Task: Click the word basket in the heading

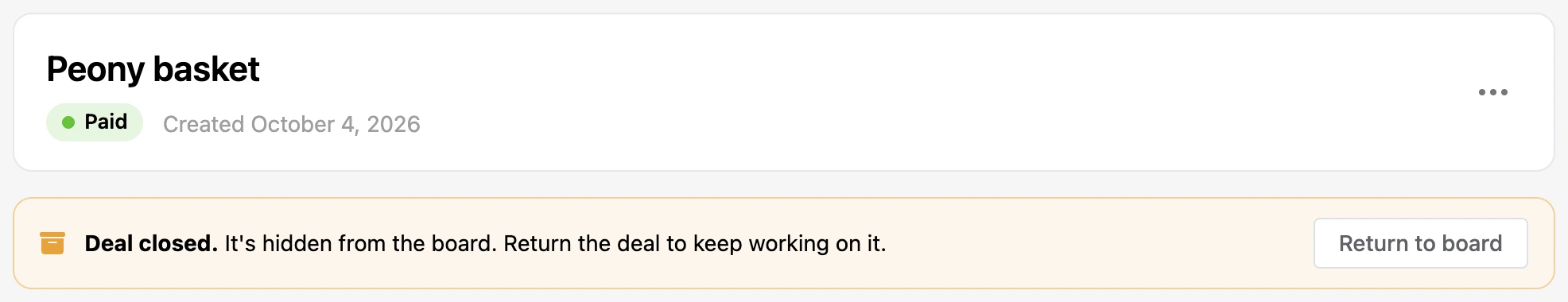Action: 206,70
